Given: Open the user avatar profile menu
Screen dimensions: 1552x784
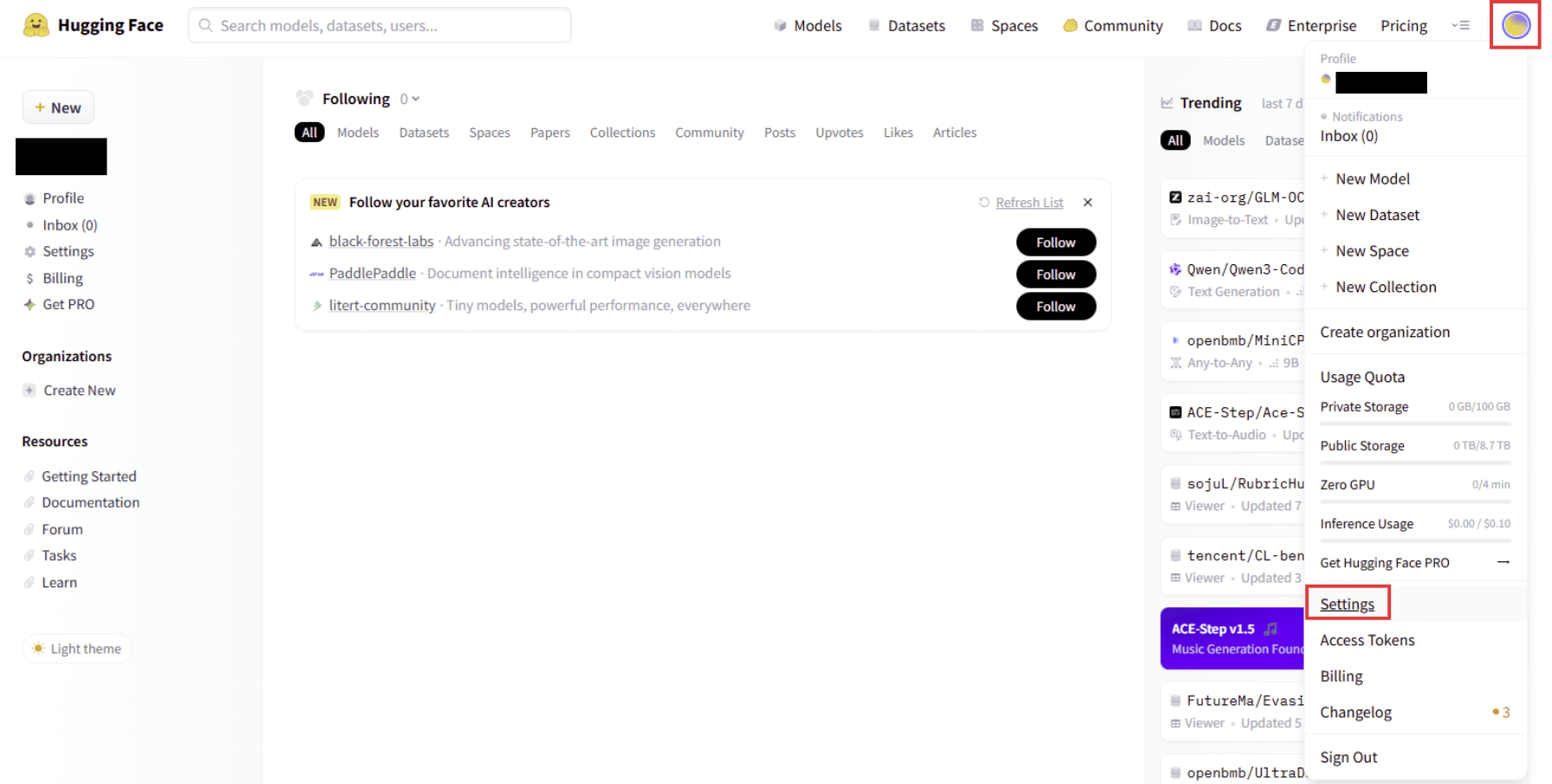Looking at the screenshot, I should [x=1515, y=25].
